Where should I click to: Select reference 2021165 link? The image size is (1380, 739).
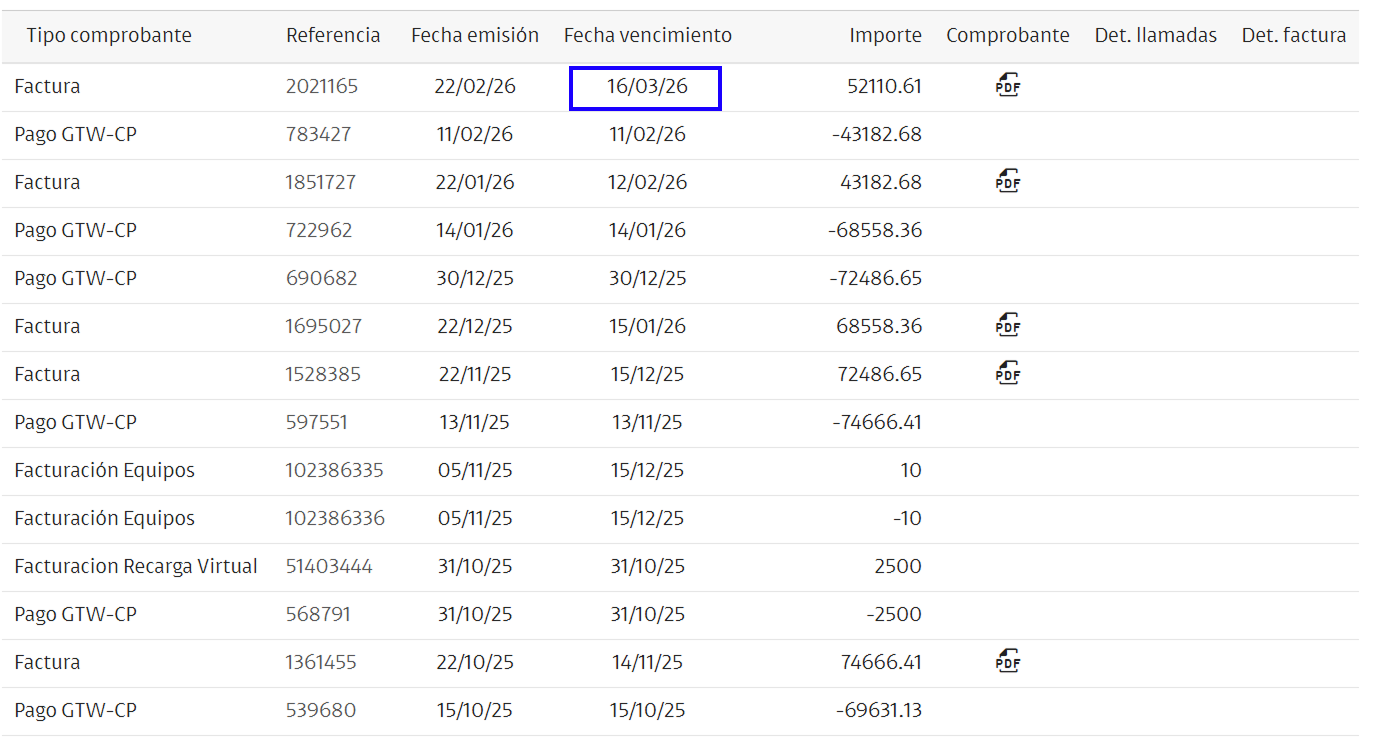point(322,86)
